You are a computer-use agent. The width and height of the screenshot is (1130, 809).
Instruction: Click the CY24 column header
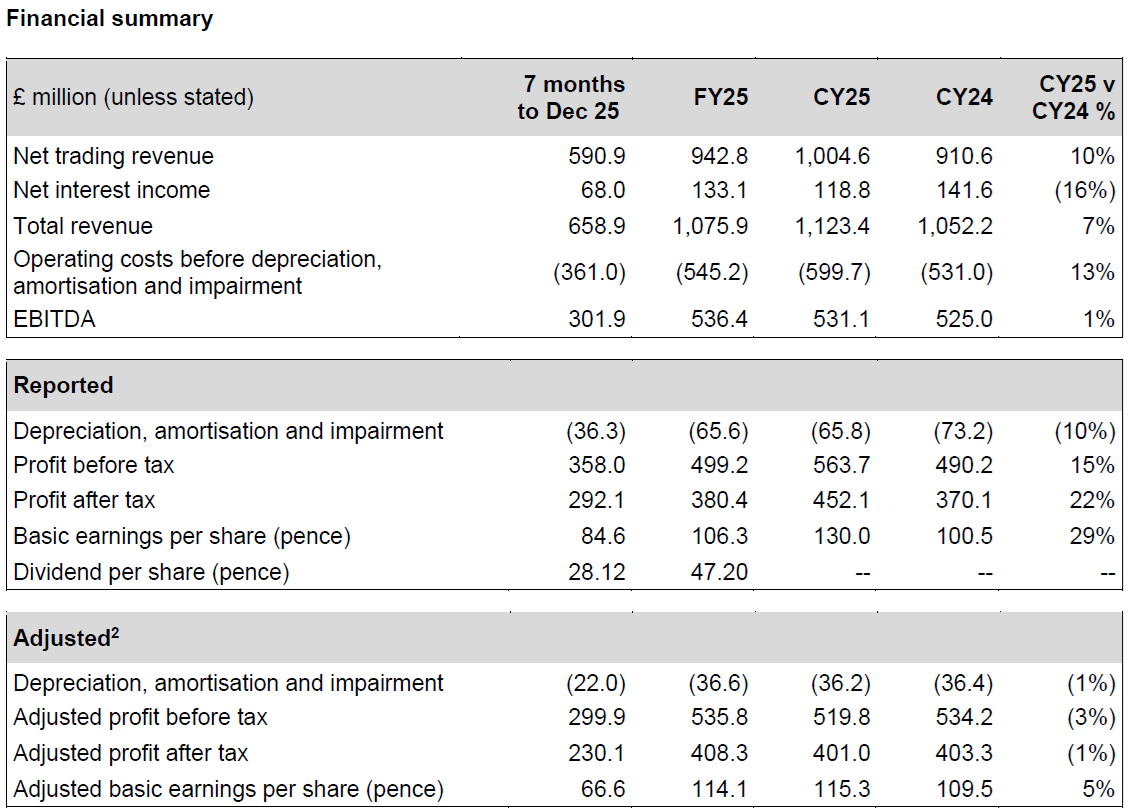coord(964,97)
